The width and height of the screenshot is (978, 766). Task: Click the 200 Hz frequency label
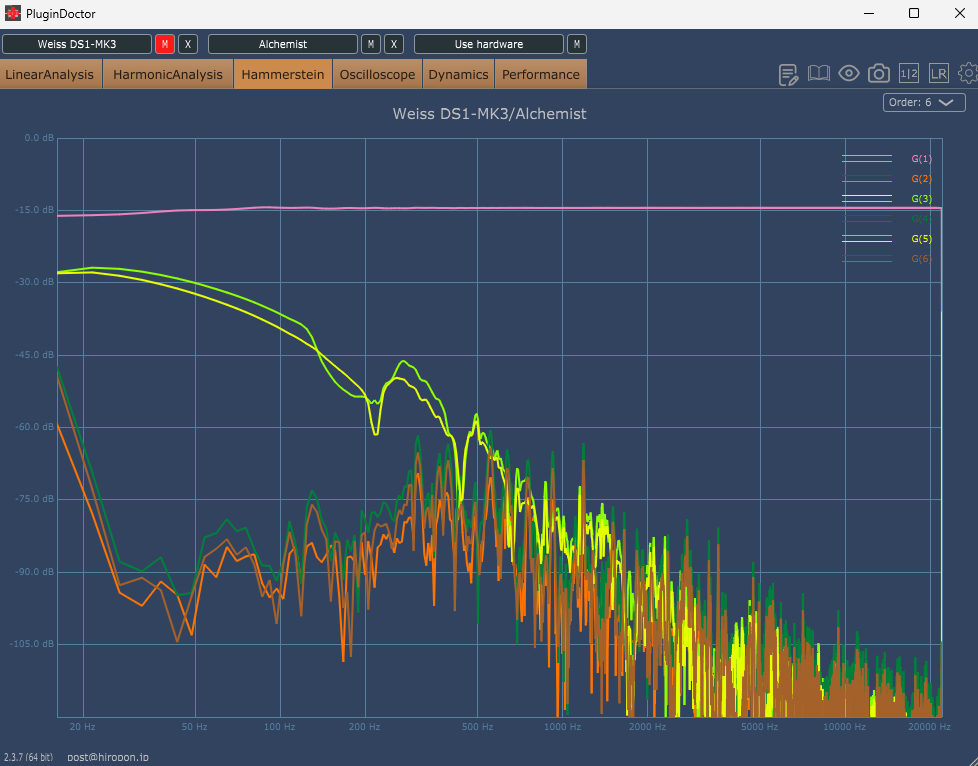click(x=365, y=727)
